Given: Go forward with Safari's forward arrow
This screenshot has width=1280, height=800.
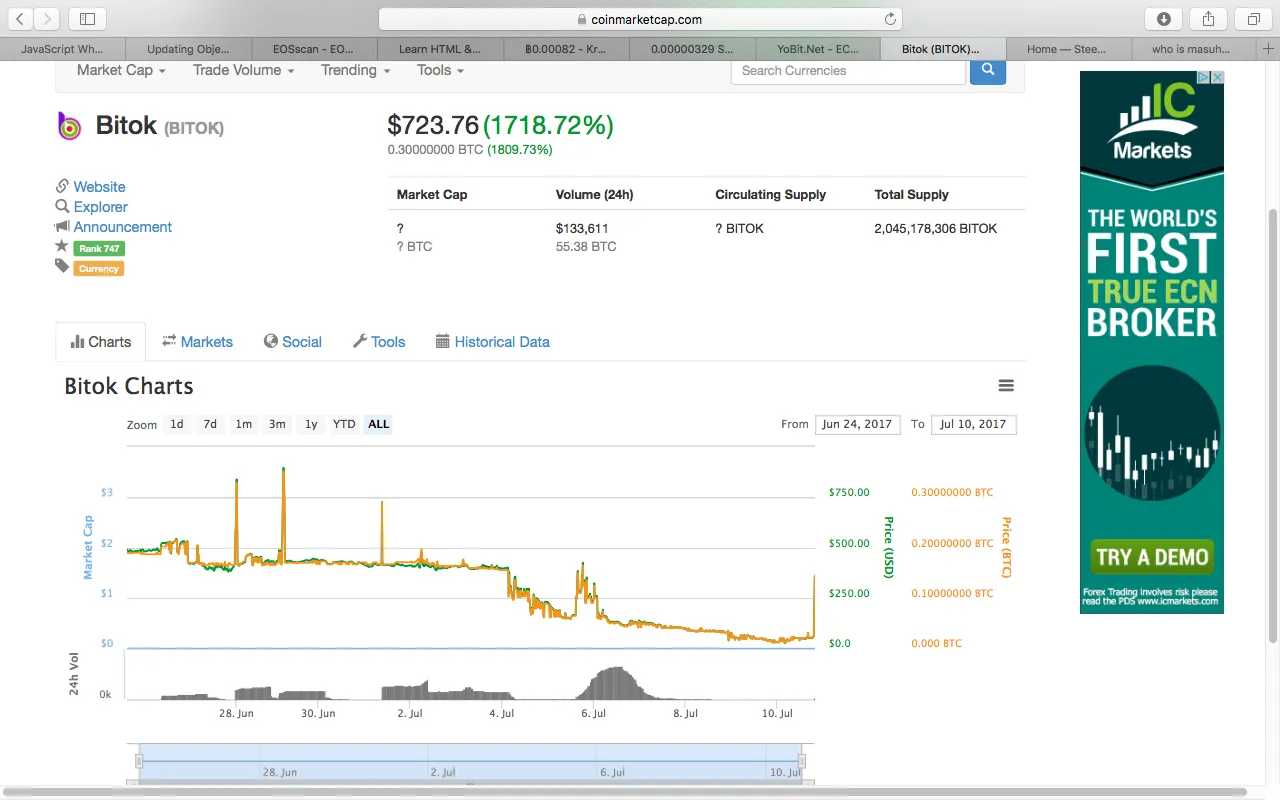Looking at the screenshot, I should [47, 19].
